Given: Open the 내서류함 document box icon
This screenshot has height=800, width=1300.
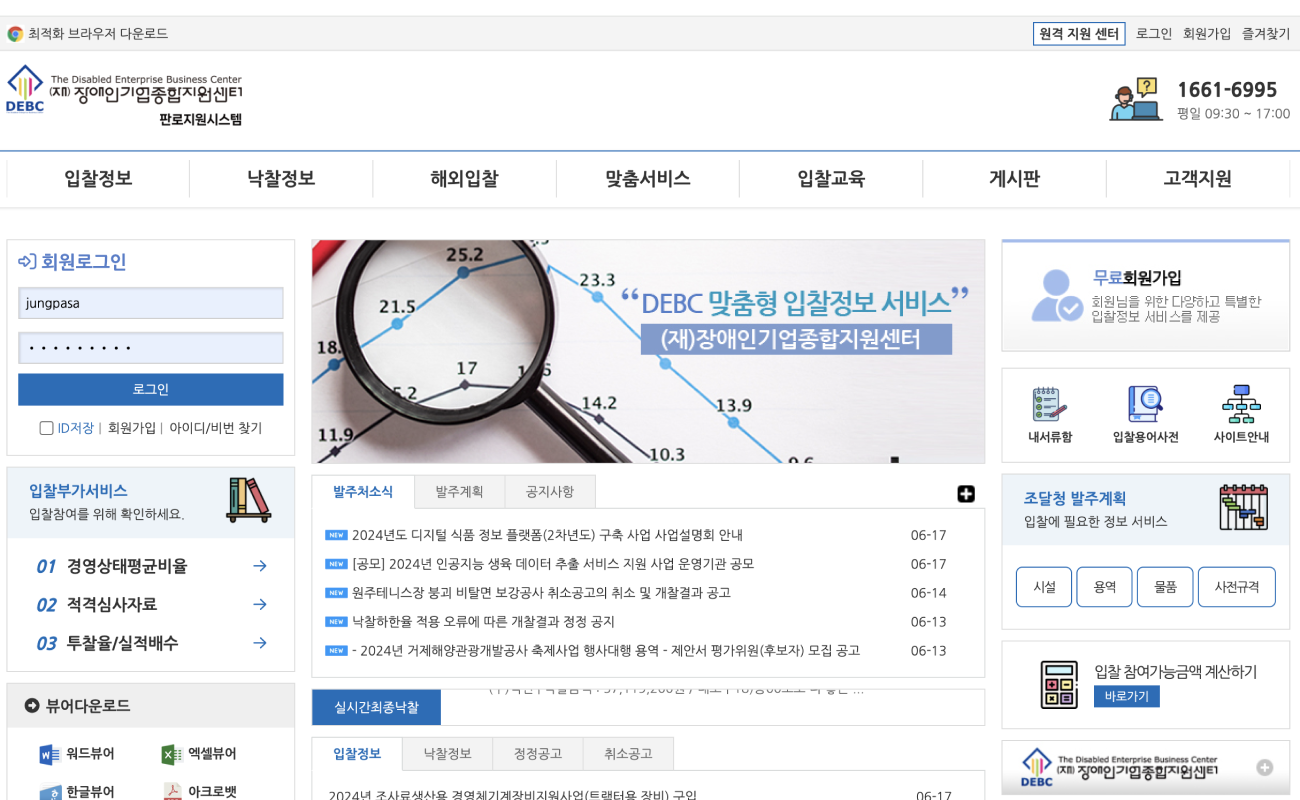Looking at the screenshot, I should (1046, 405).
